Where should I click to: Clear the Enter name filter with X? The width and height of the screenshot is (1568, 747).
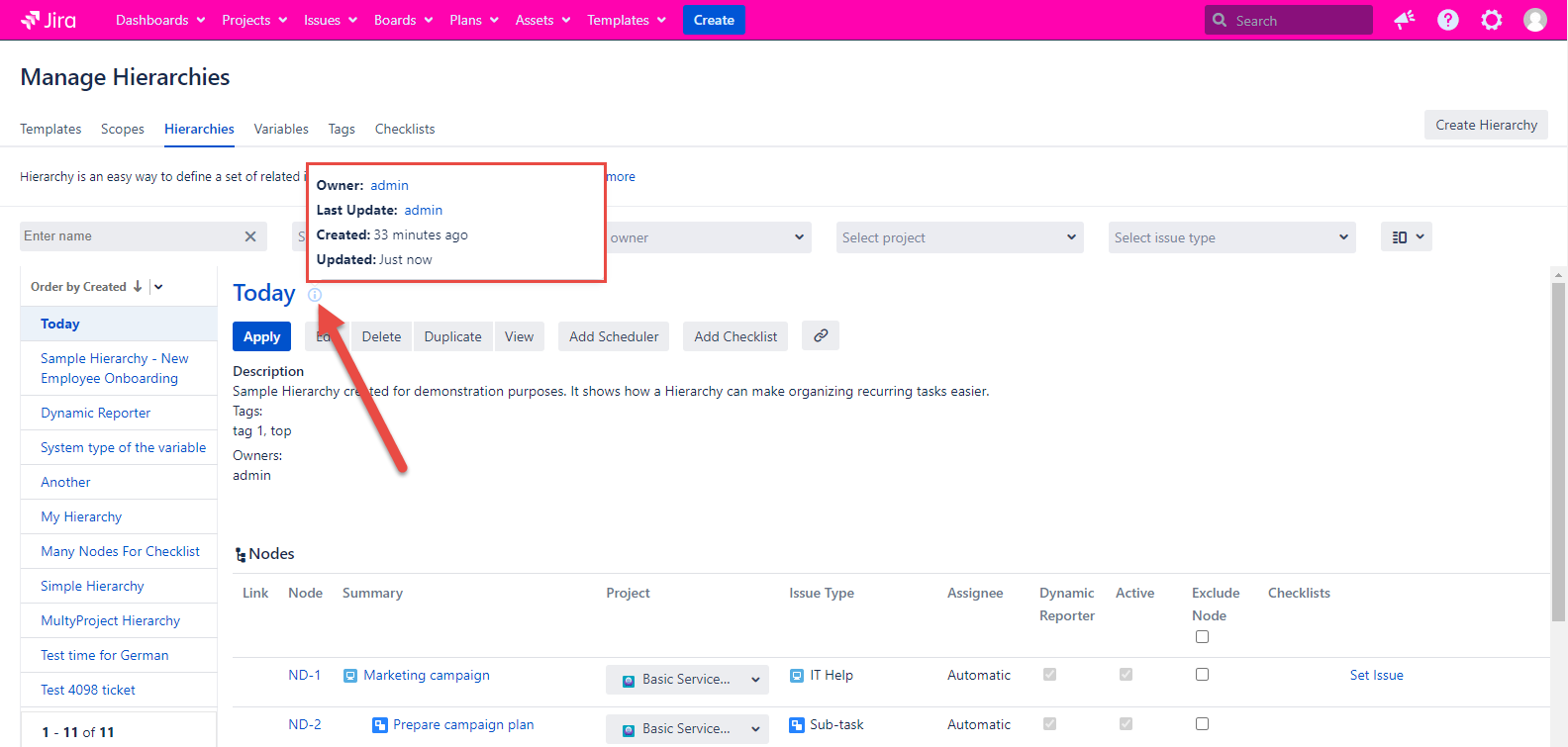click(250, 236)
